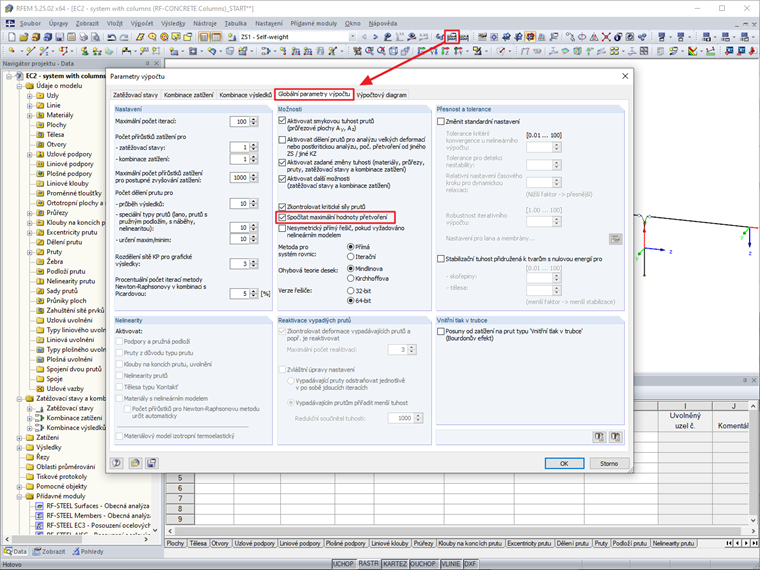Click the calculation parameters icon in toolbar
This screenshot has height=570, width=760.
(452, 37)
